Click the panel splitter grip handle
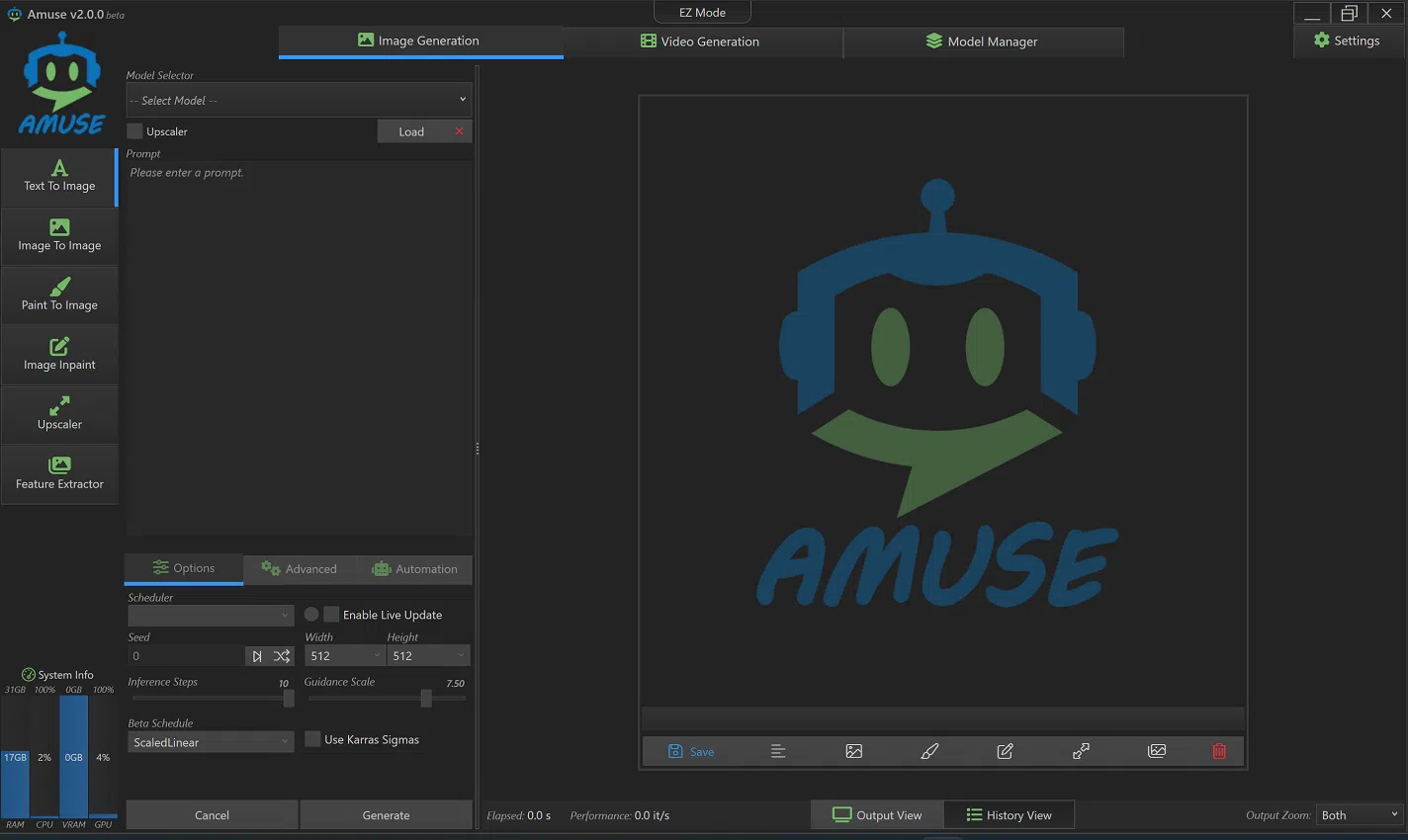 pyautogui.click(x=477, y=449)
